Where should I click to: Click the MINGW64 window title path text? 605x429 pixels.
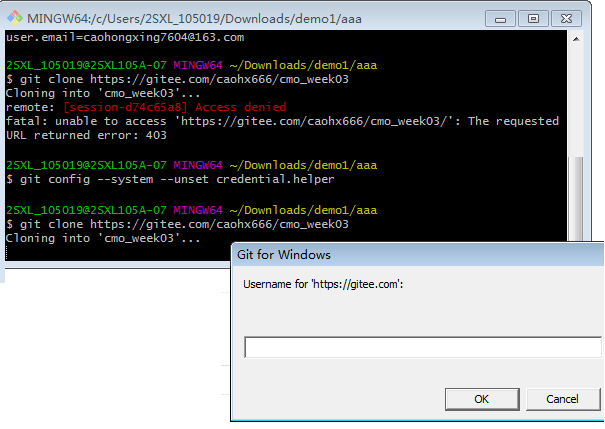194,19
